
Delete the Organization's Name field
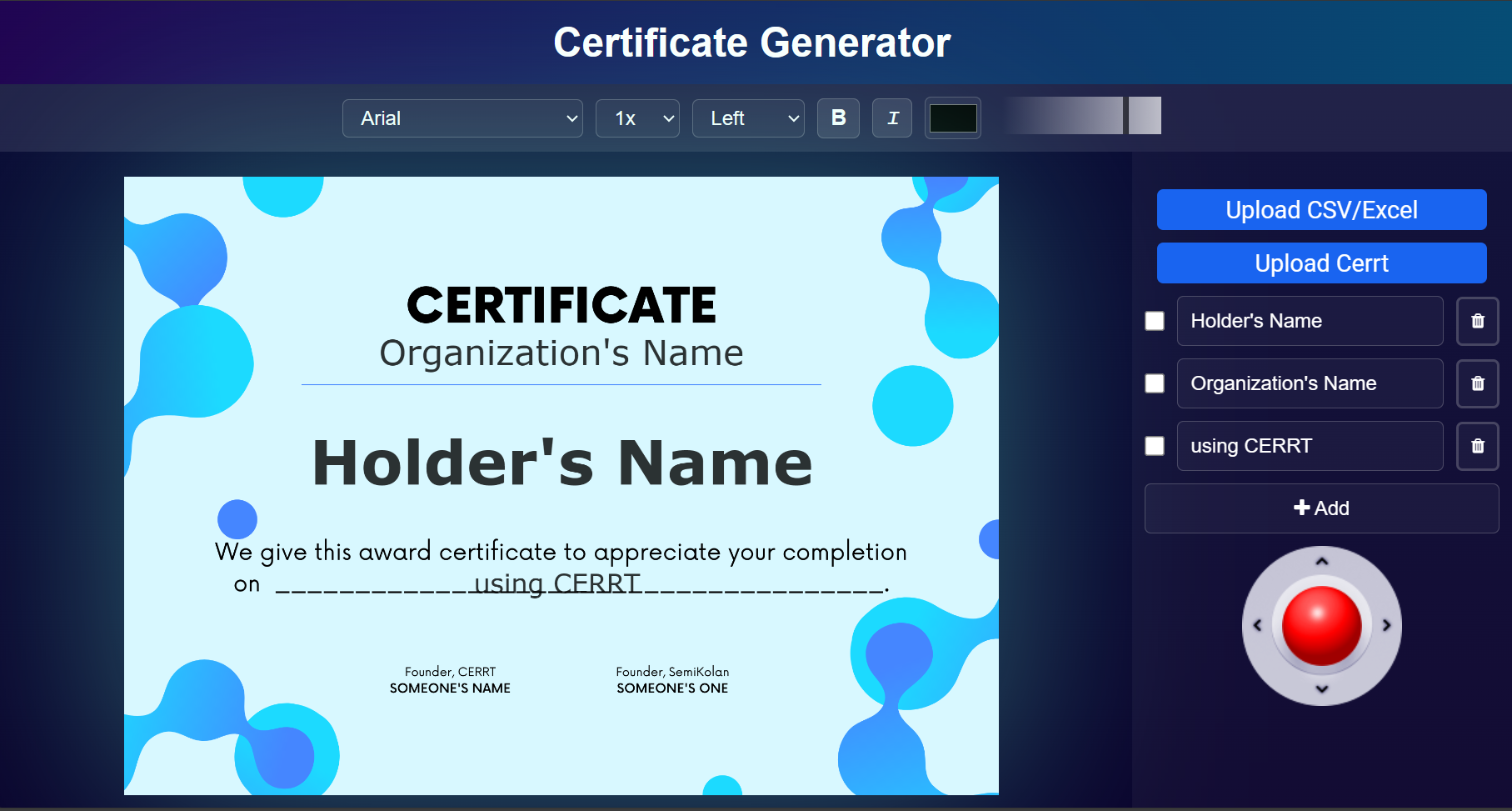pyautogui.click(x=1477, y=383)
